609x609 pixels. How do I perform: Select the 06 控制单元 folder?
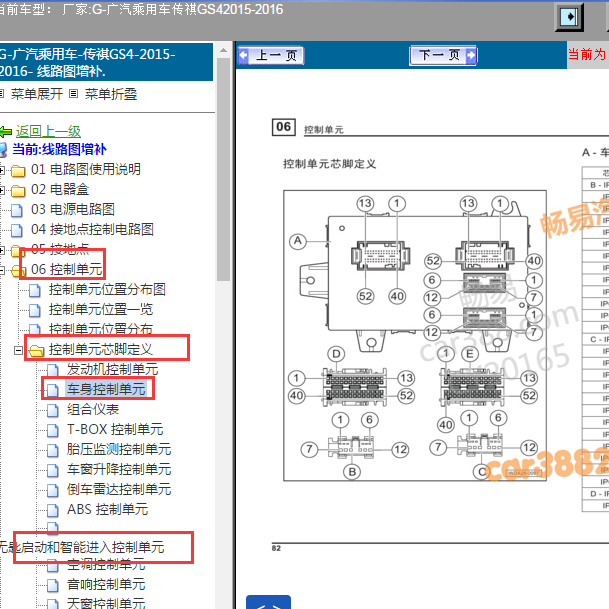(x=66, y=269)
